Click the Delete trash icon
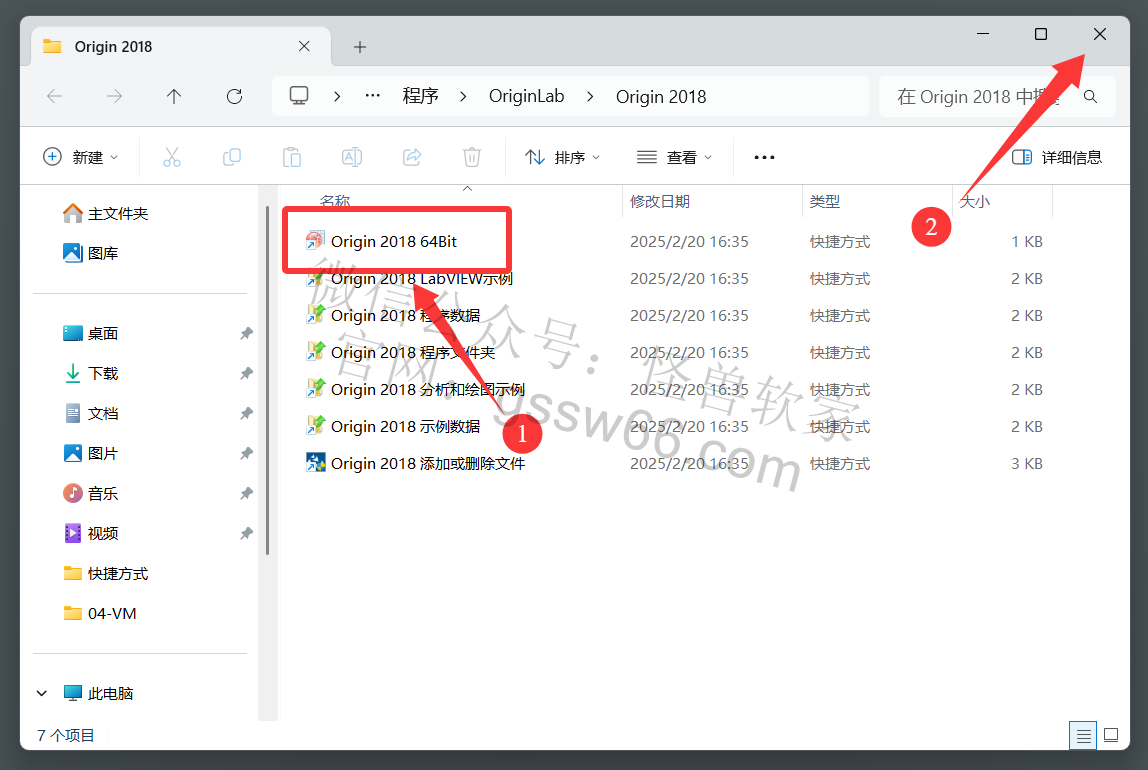The height and width of the screenshot is (770, 1148). click(472, 157)
